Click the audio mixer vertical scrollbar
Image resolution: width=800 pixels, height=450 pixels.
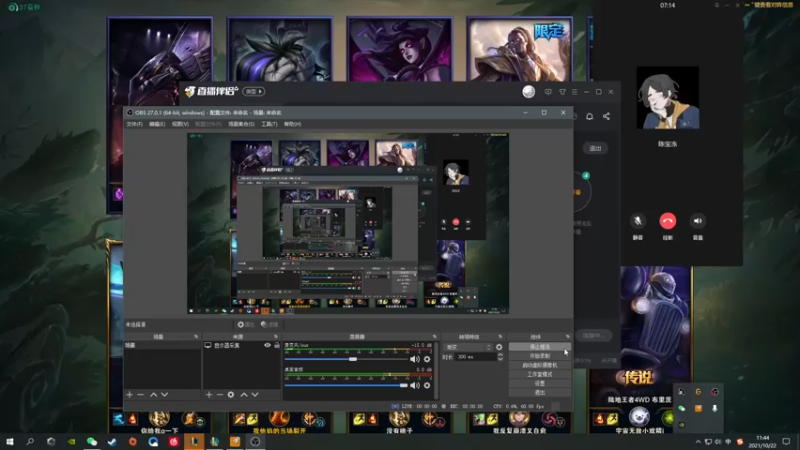point(436,370)
